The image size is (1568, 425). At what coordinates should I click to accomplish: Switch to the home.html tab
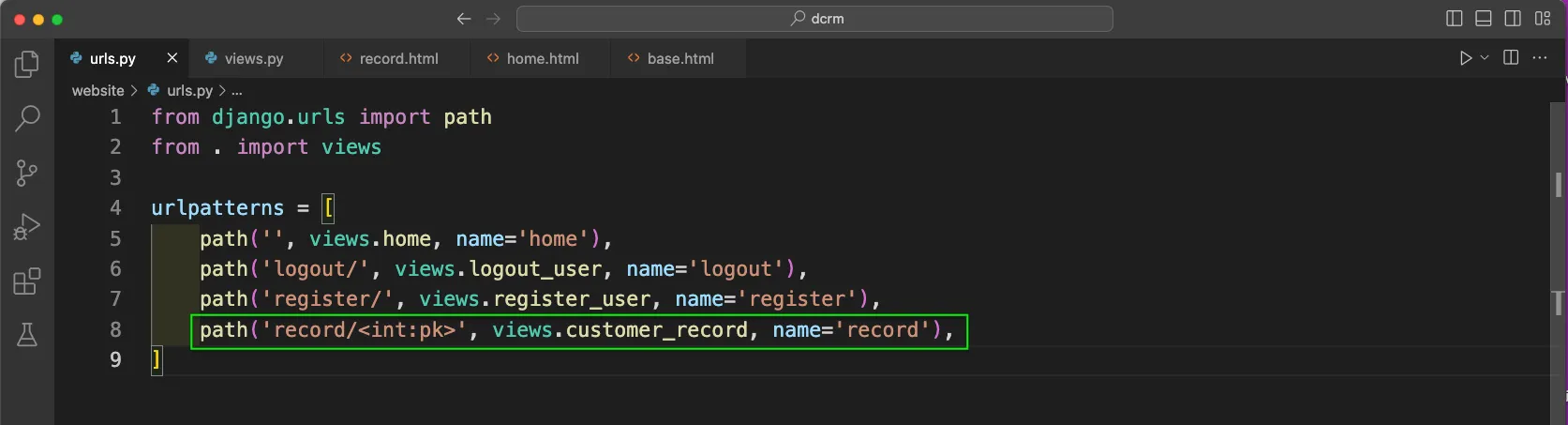pos(543,58)
